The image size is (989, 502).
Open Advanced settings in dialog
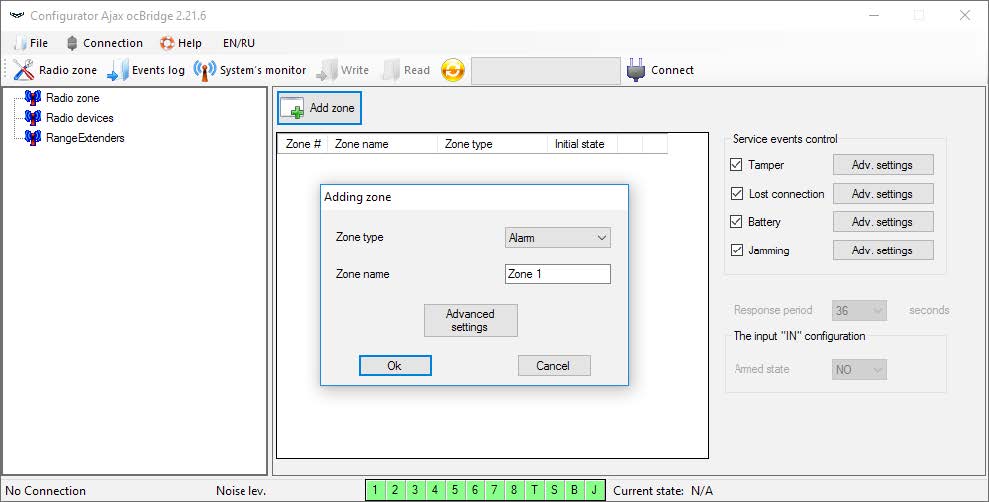471,320
